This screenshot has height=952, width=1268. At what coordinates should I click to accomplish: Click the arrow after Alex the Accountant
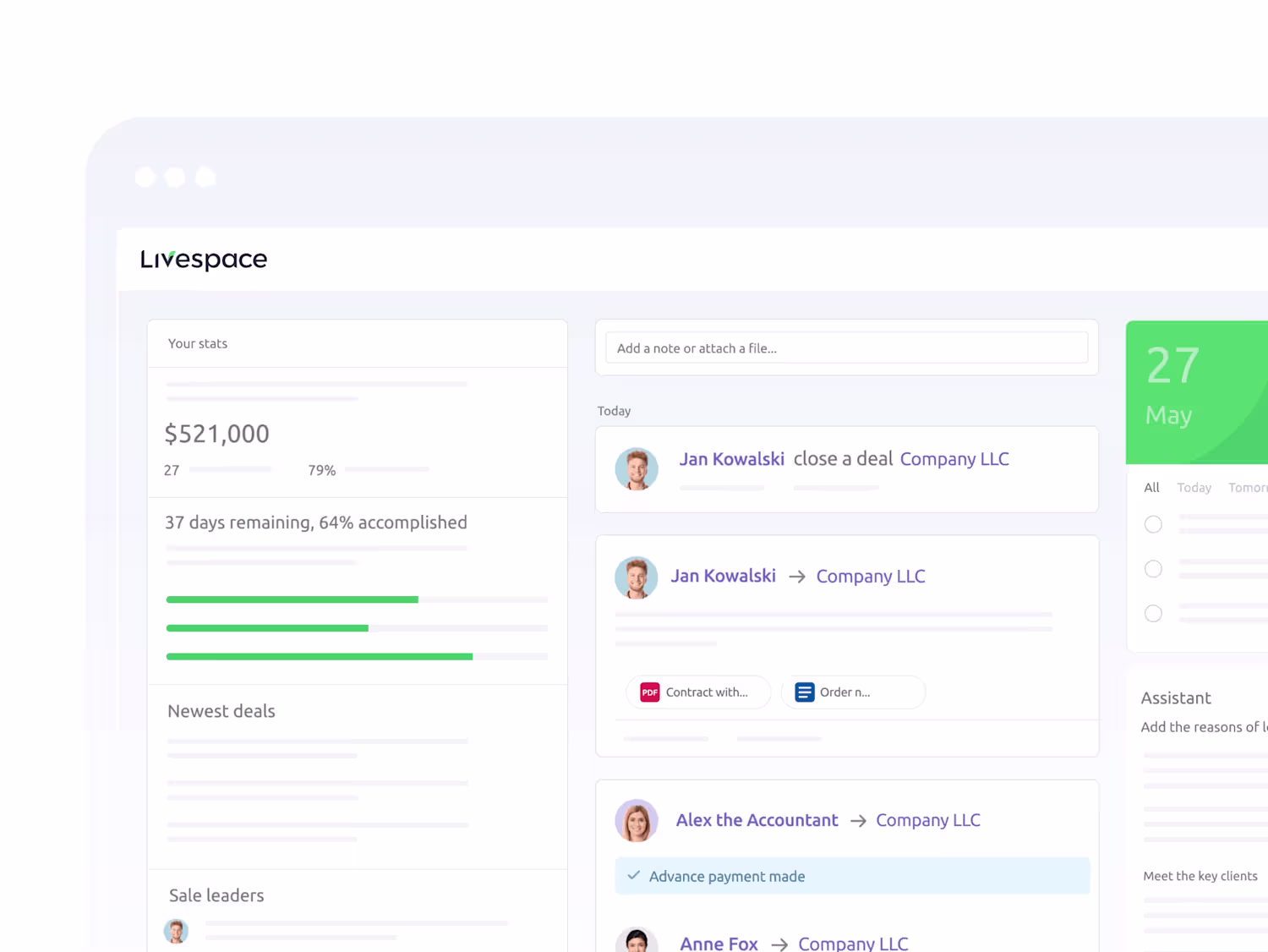(858, 821)
